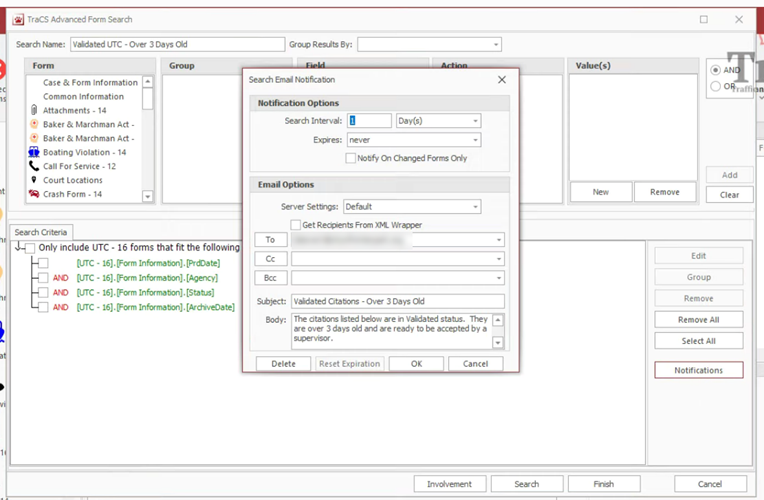Cancel the Advanced Form Search window
This screenshot has width=764, height=500.
(710, 484)
